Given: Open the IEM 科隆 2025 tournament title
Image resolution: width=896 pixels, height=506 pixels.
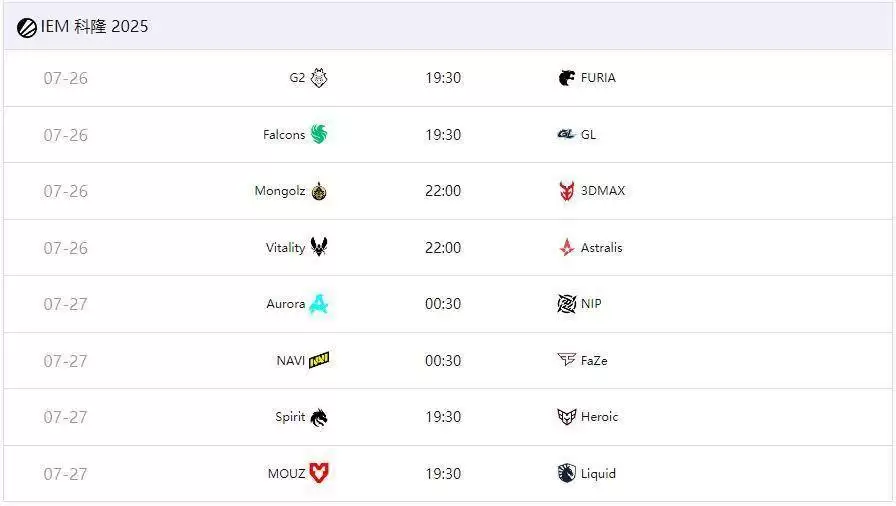Looking at the screenshot, I should pos(95,27).
